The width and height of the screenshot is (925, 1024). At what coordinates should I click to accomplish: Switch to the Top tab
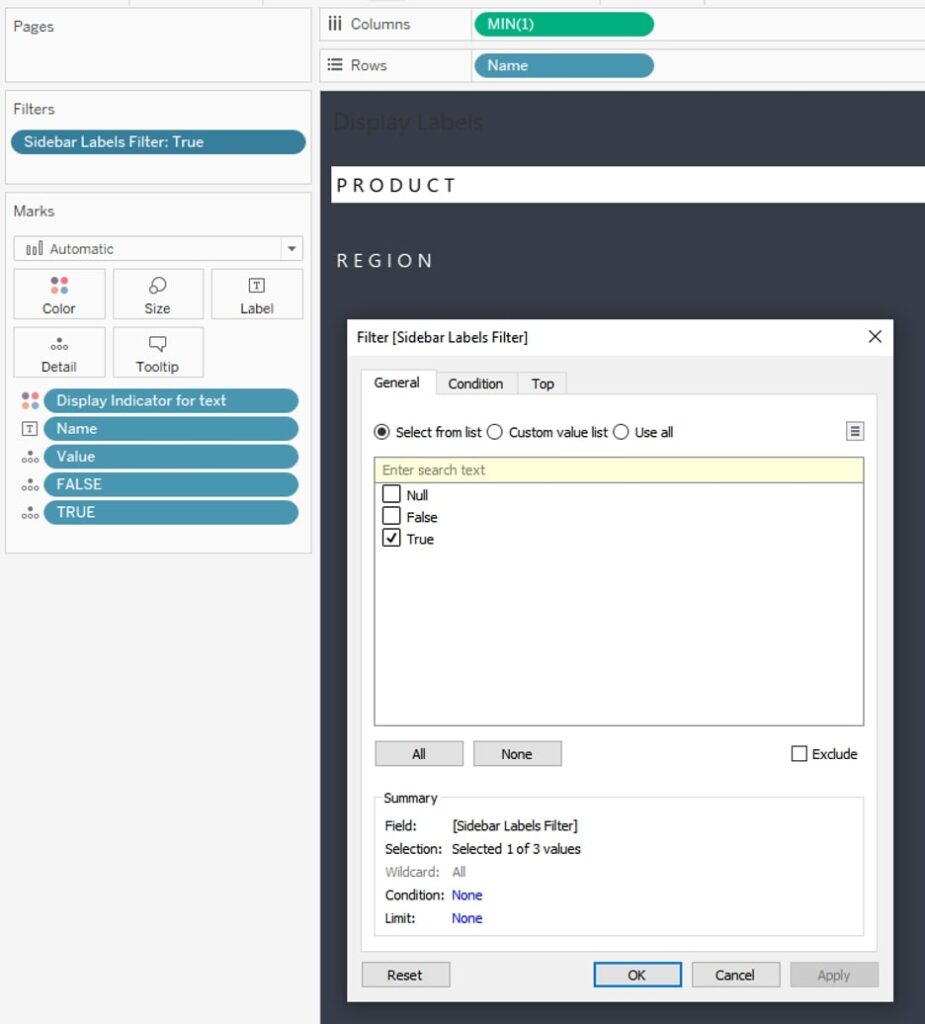[x=542, y=383]
